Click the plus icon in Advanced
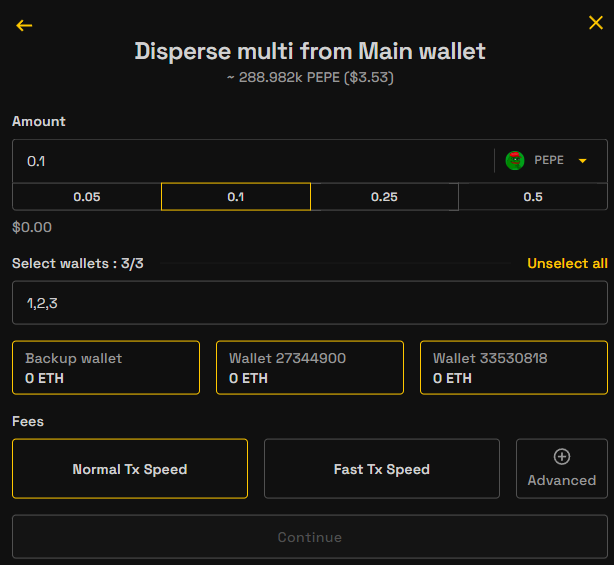The image size is (614, 565). (x=562, y=457)
